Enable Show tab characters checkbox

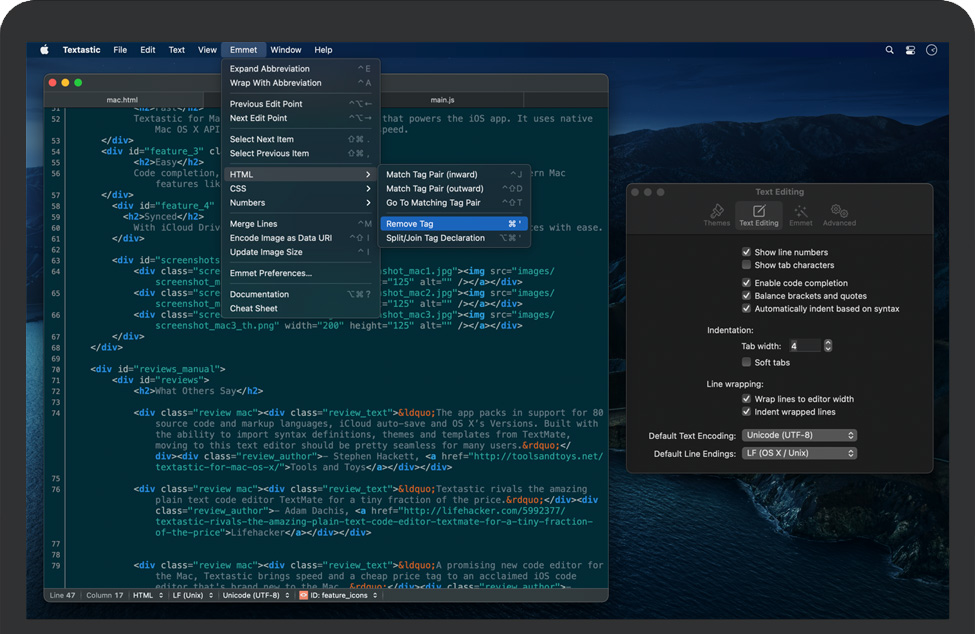click(x=746, y=265)
